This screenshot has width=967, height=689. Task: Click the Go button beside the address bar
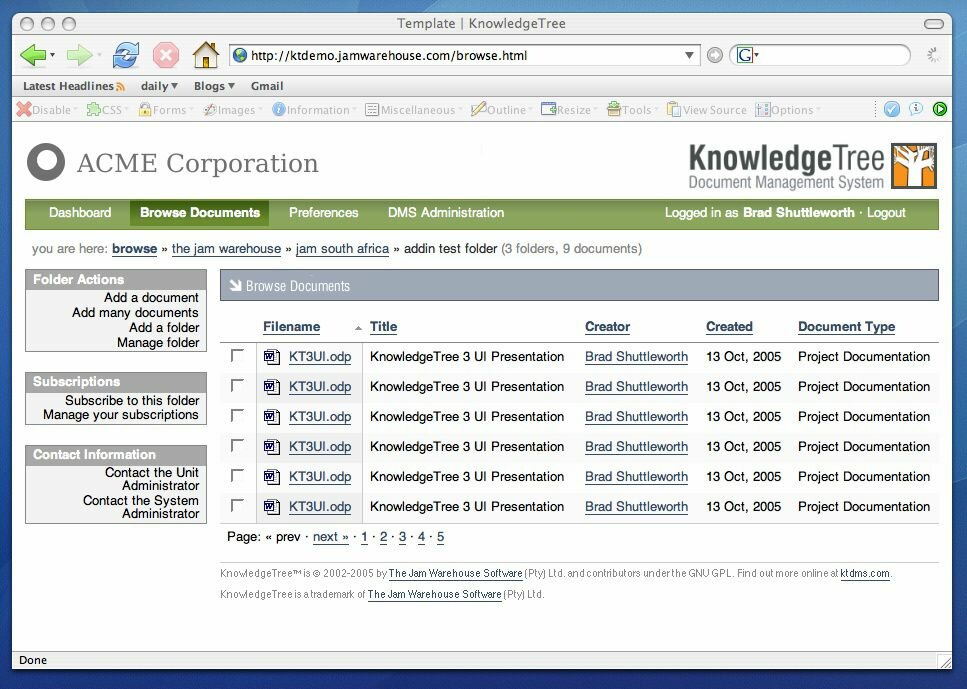tap(714, 56)
